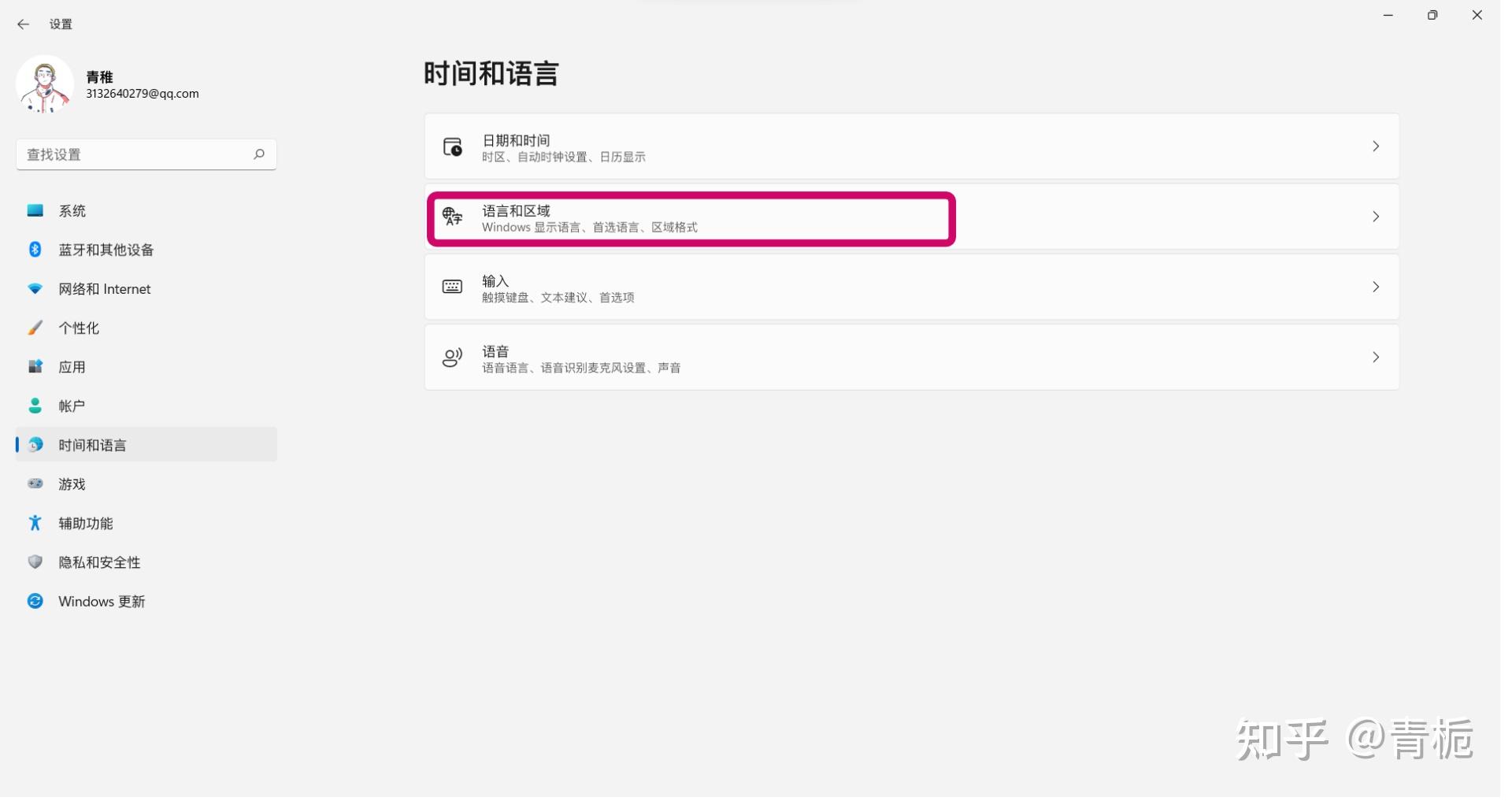Screen dimensions: 1512x801
Task: Open 辅助功能 accessibility settings
Action: pos(35,523)
